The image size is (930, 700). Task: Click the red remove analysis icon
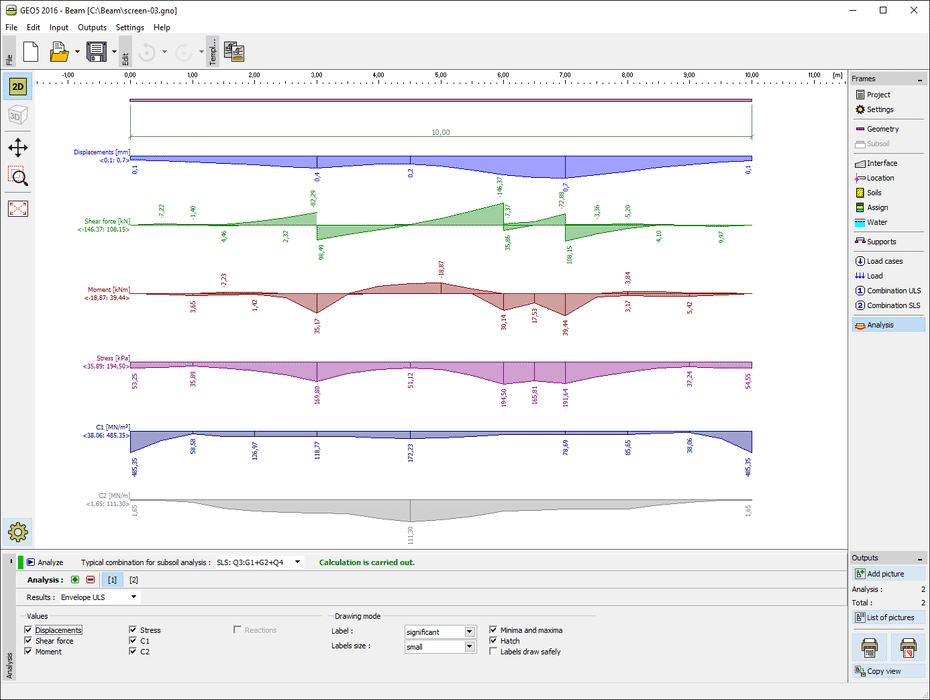[x=90, y=580]
